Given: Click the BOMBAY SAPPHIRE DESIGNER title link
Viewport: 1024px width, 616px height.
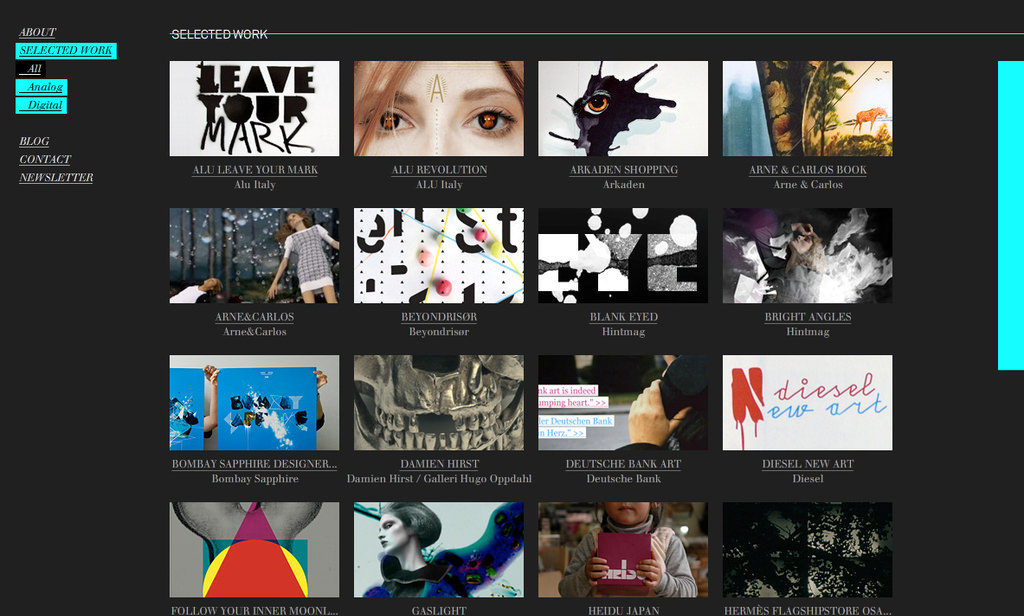Looking at the screenshot, I should [255, 464].
